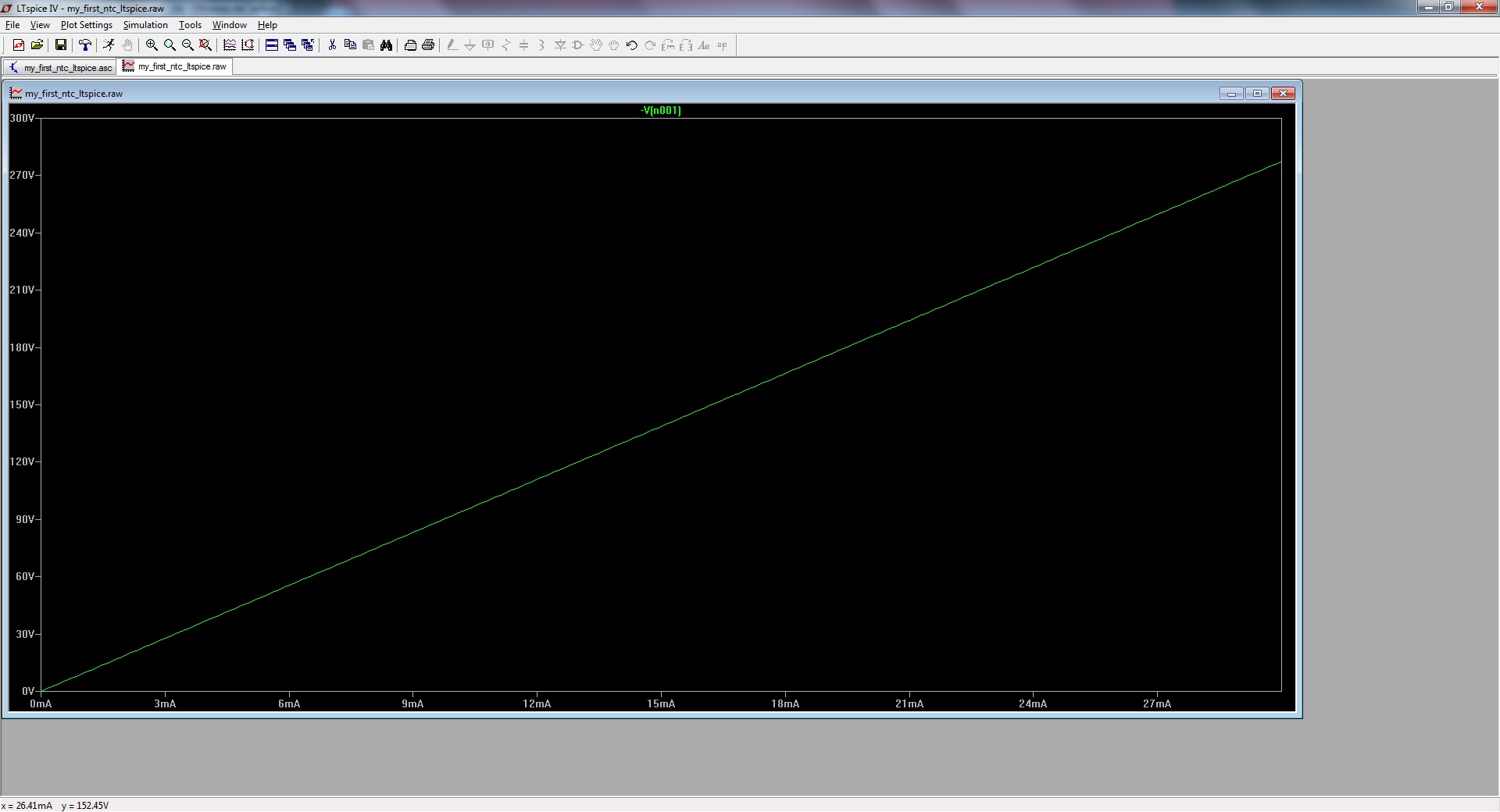Run the simulation with the running man icon
The width and height of the screenshot is (1500, 812).
tap(109, 45)
